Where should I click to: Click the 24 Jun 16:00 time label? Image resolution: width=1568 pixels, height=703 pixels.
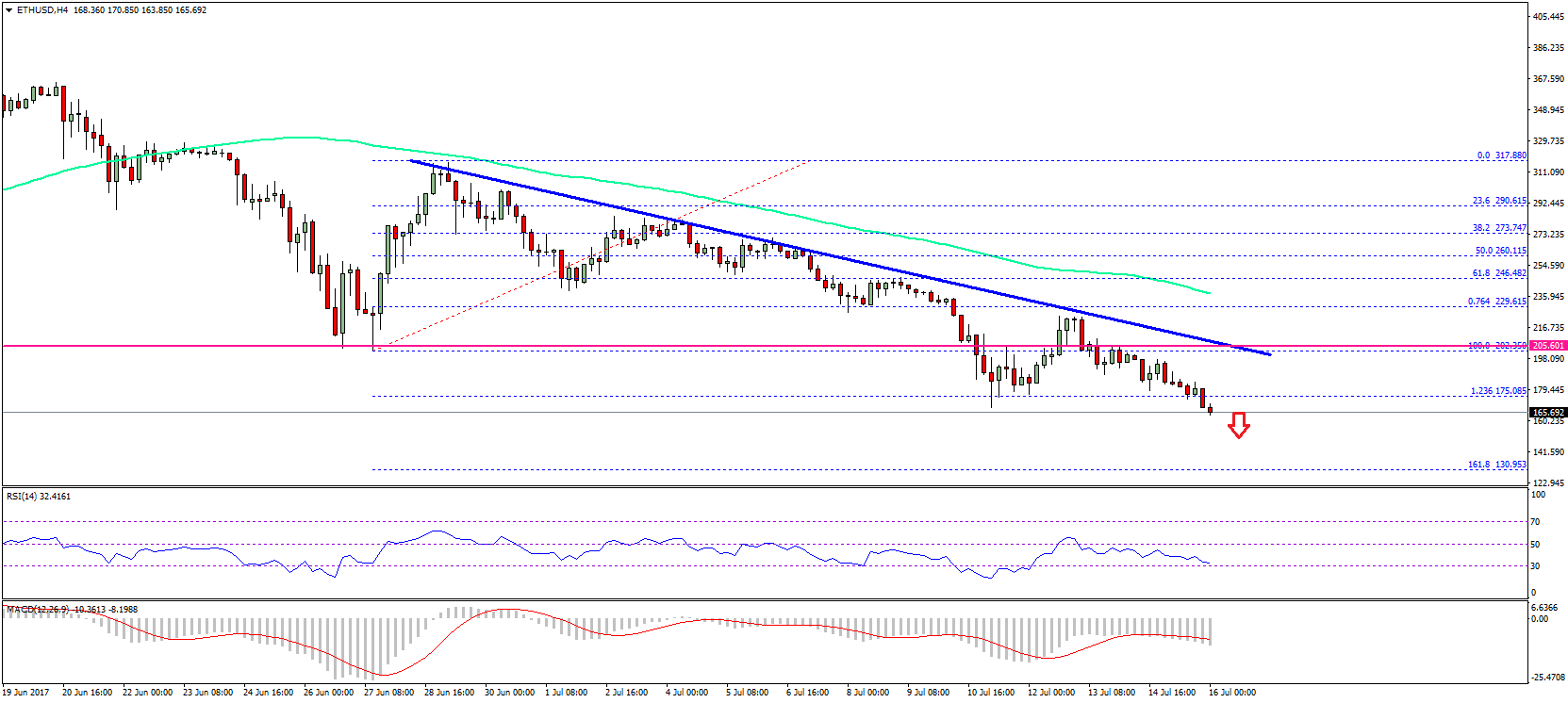pyautogui.click(x=268, y=693)
